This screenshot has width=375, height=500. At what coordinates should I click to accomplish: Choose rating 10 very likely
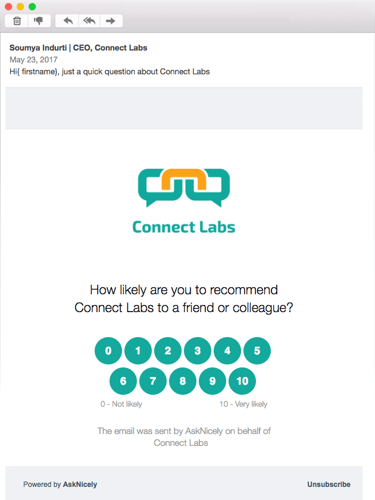coord(242,381)
